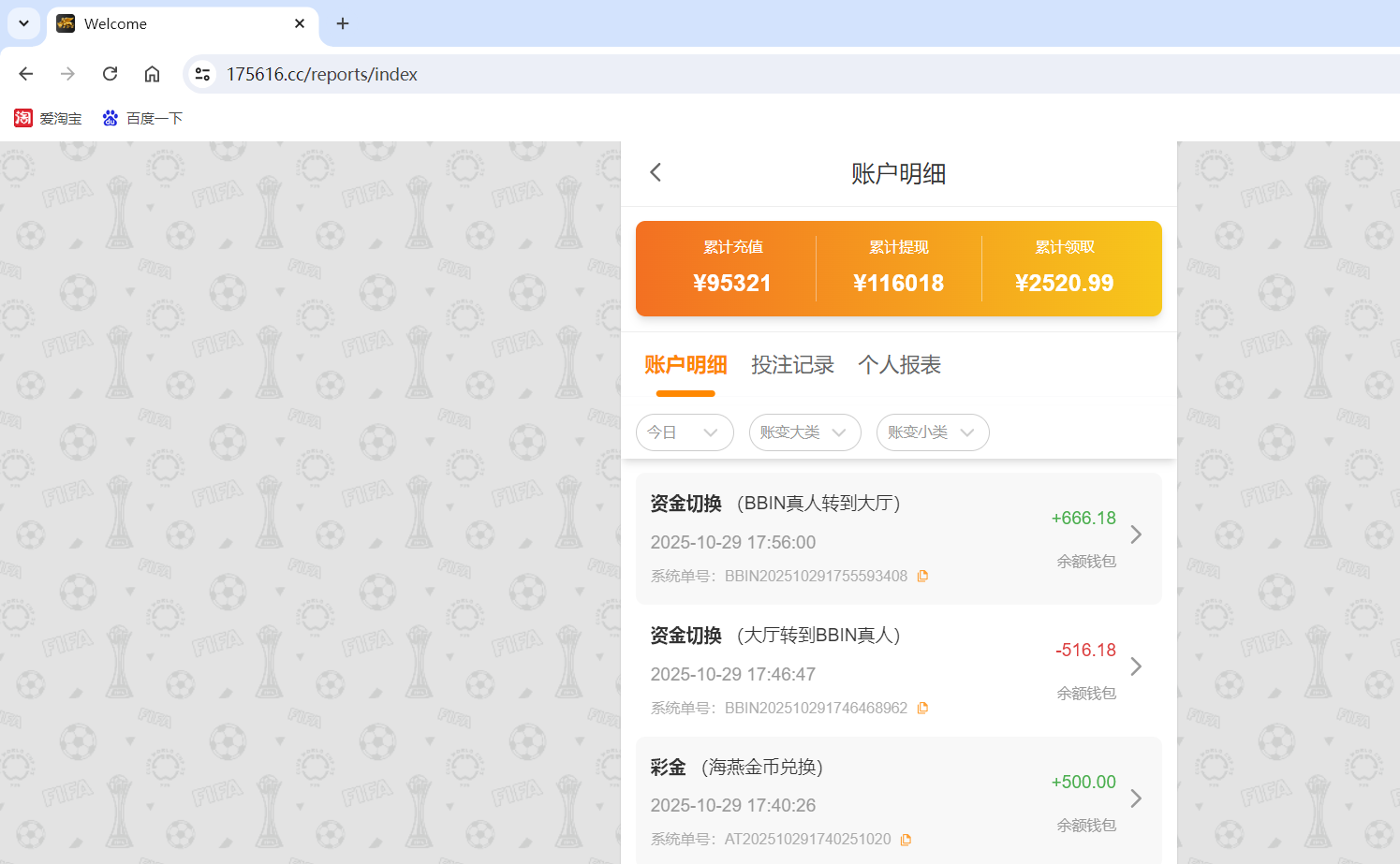Expand the +500.00 彩金 record chevron
Image resolution: width=1400 pixels, height=864 pixels.
point(1136,798)
